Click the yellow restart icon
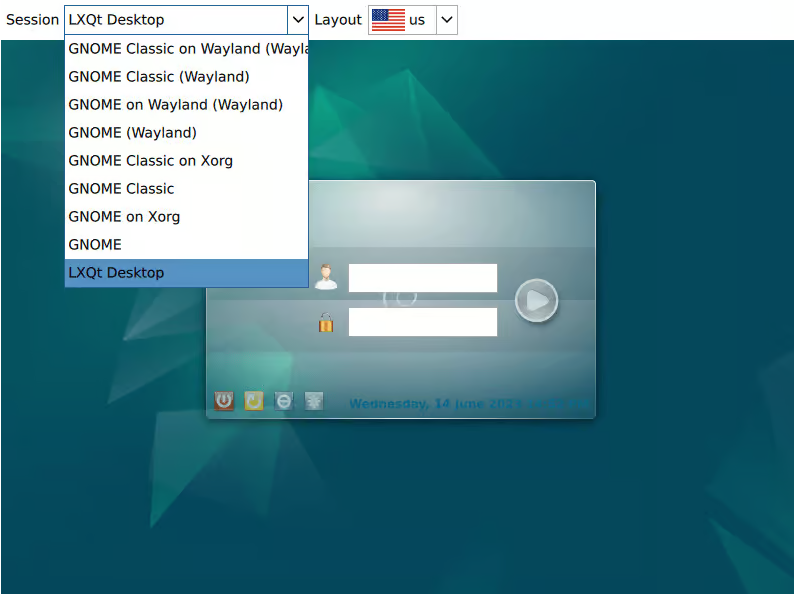This screenshot has height=594, width=794. [254, 401]
